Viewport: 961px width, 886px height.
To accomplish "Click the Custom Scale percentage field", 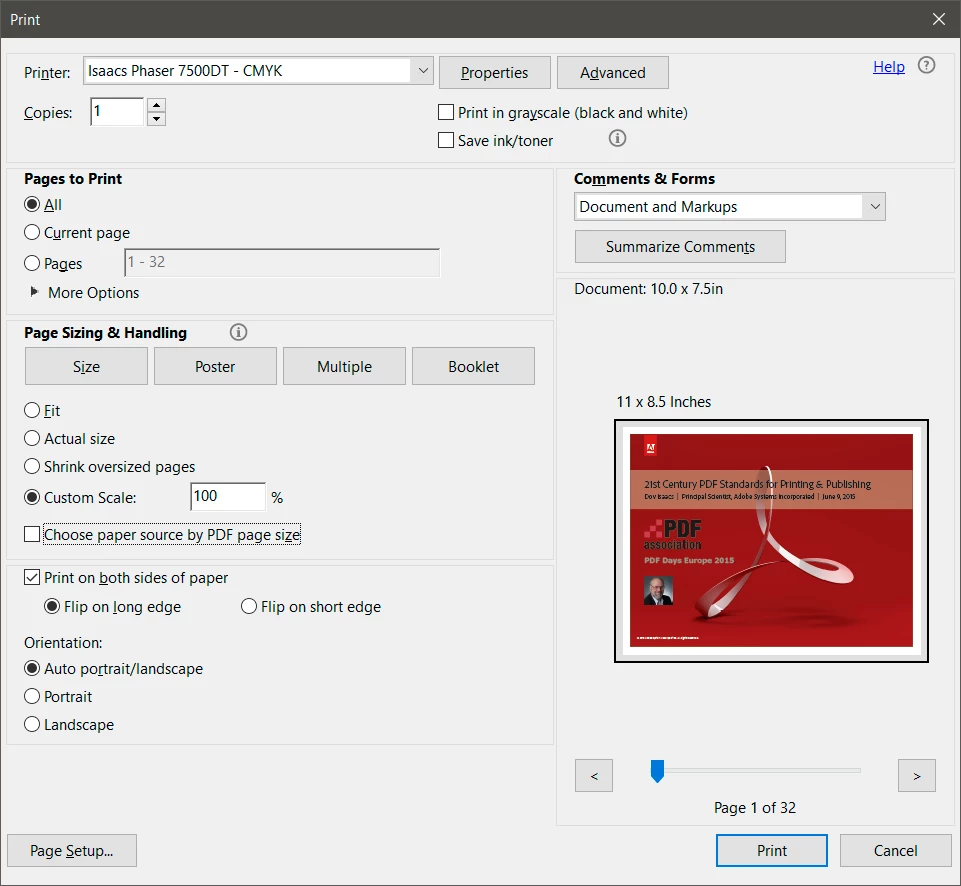I will pos(228,496).
